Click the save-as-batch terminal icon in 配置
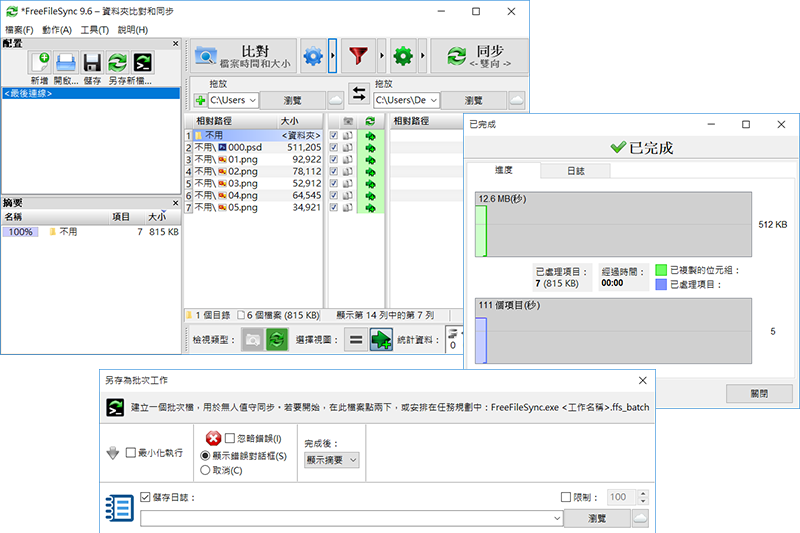The image size is (800, 533). pyautogui.click(x=142, y=63)
